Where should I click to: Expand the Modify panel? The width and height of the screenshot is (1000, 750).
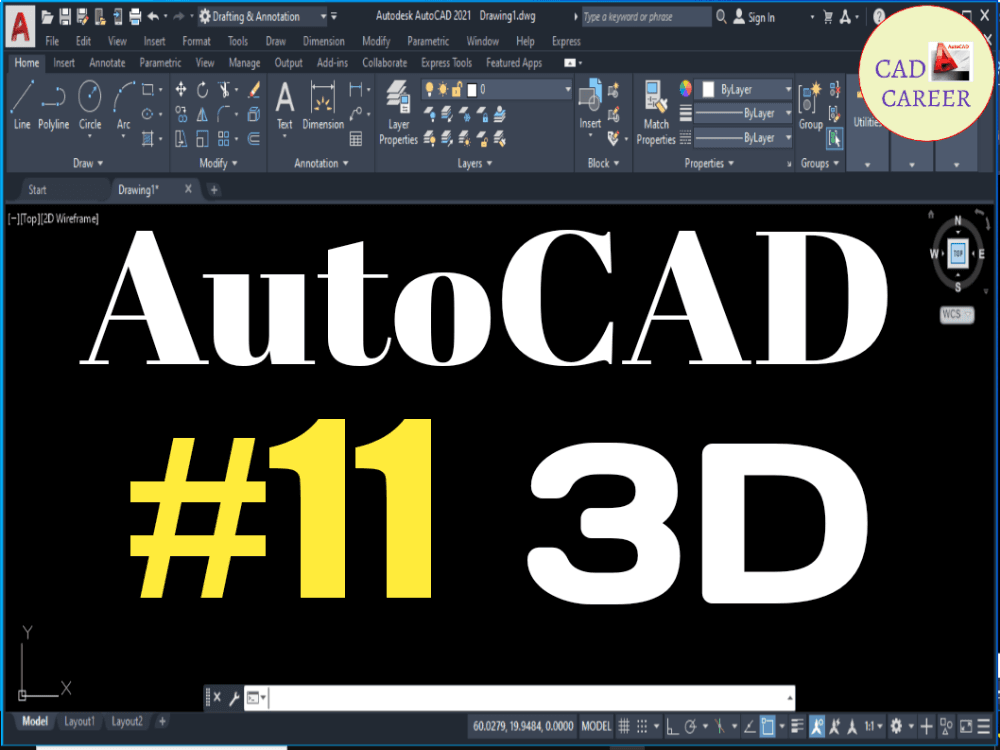218,163
